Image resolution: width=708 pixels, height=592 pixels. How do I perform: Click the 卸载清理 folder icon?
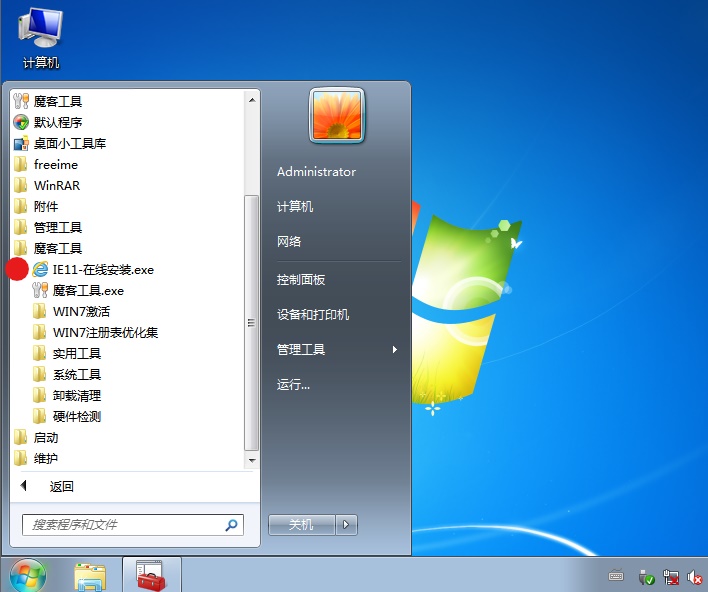39,396
